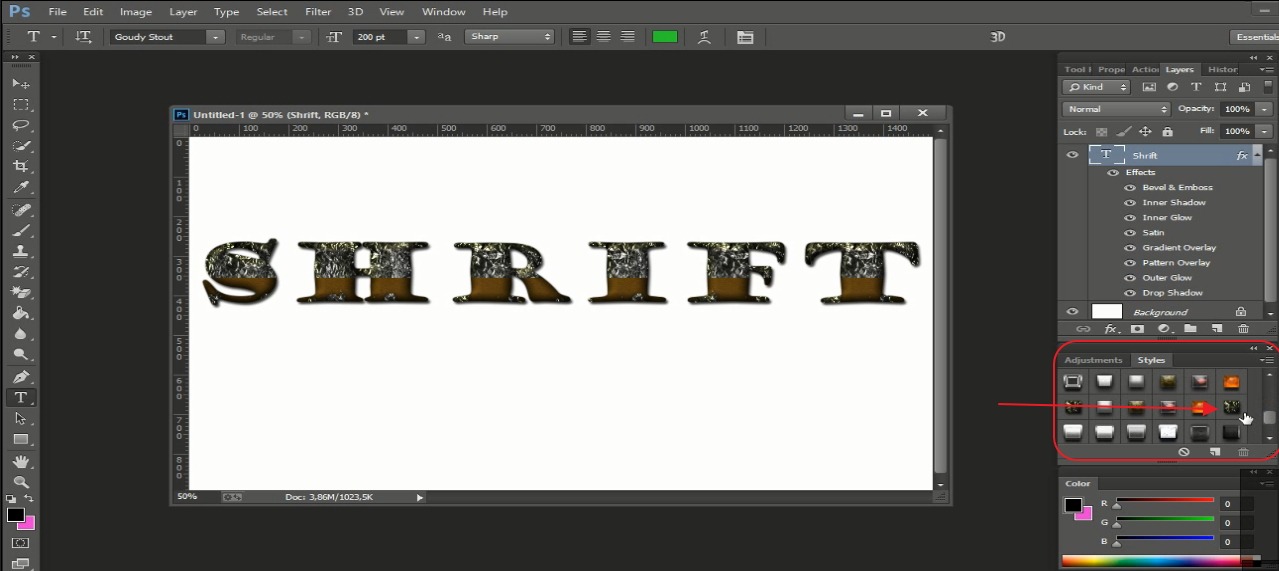Click the 3D workspace button
Image resolution: width=1279 pixels, height=571 pixels.
pyautogui.click(x=997, y=37)
